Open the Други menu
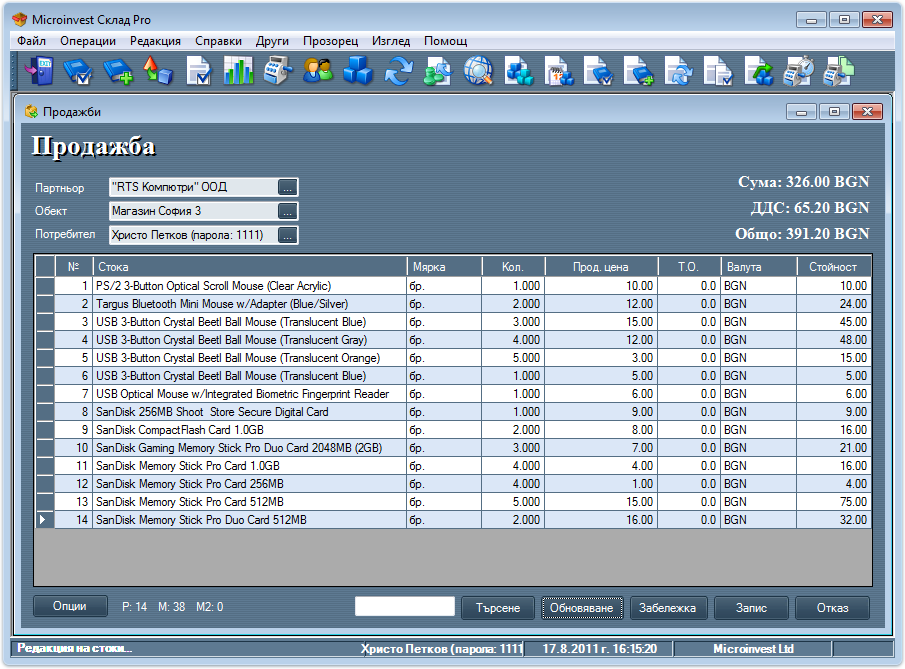This screenshot has height=669, width=905. 272,41
